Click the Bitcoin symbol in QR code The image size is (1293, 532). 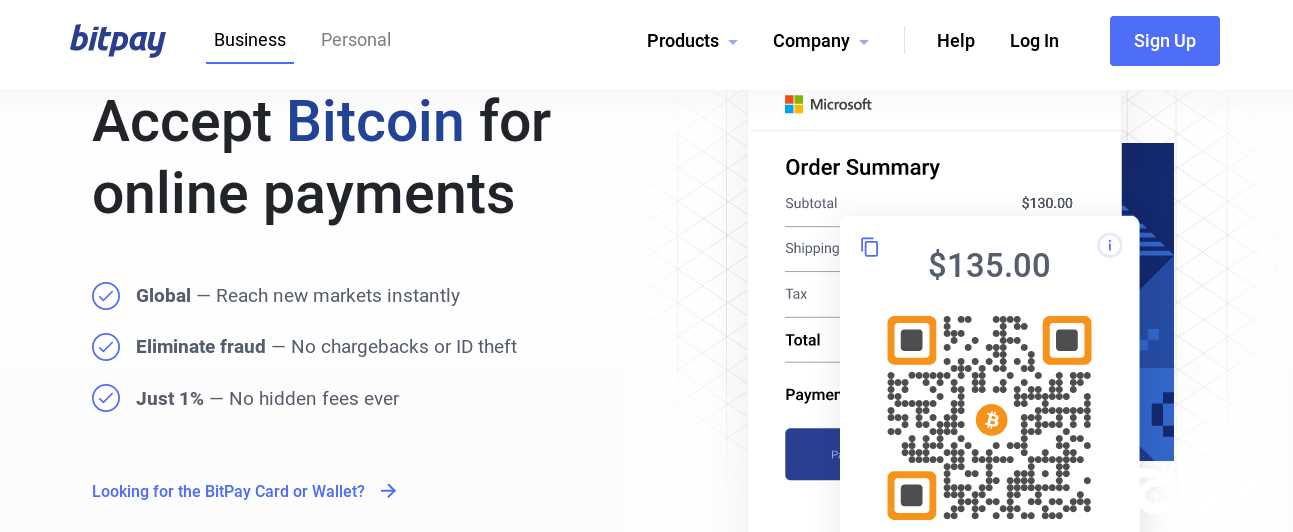[x=991, y=419]
